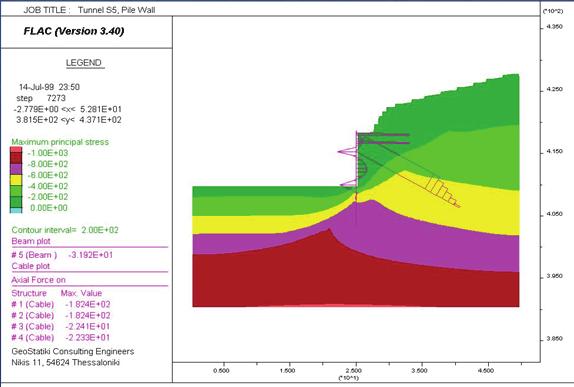
Task: Click the yellow -4.00E+02 legend swatch
Action: click(16, 180)
